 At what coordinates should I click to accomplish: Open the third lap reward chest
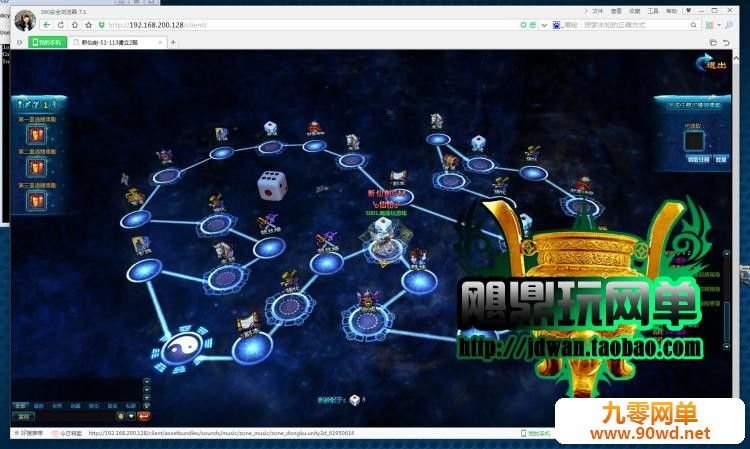pyautogui.click(x=36, y=200)
